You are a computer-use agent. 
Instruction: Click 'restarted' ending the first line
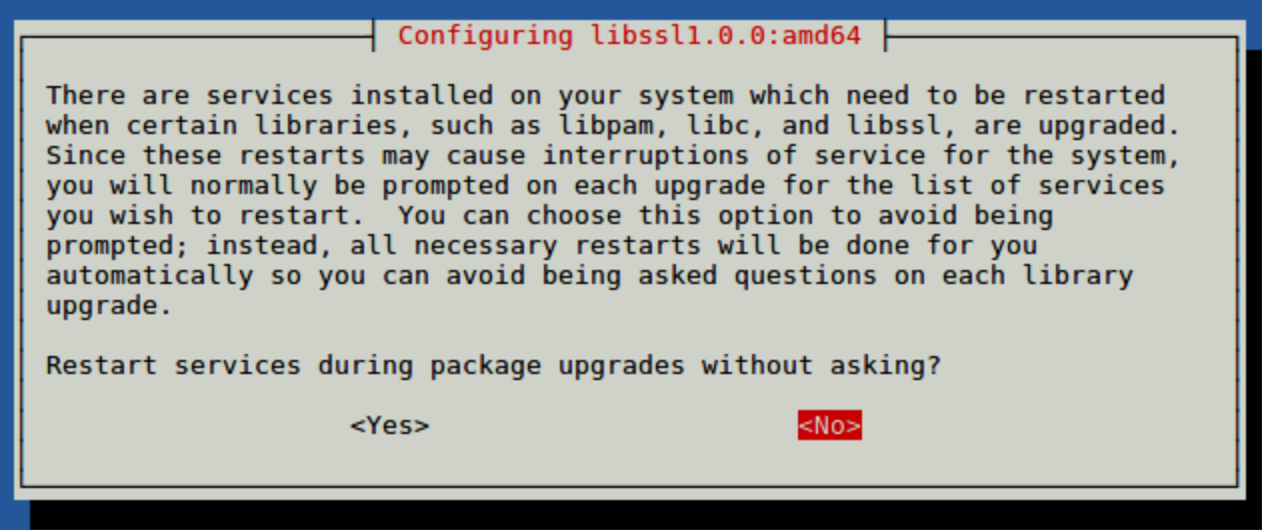click(x=1093, y=96)
